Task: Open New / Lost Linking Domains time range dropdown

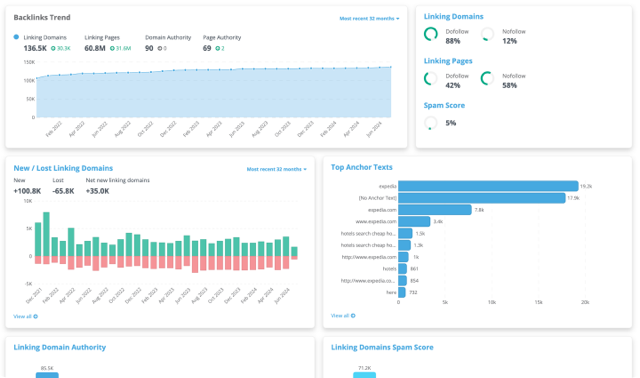Action: [276, 169]
